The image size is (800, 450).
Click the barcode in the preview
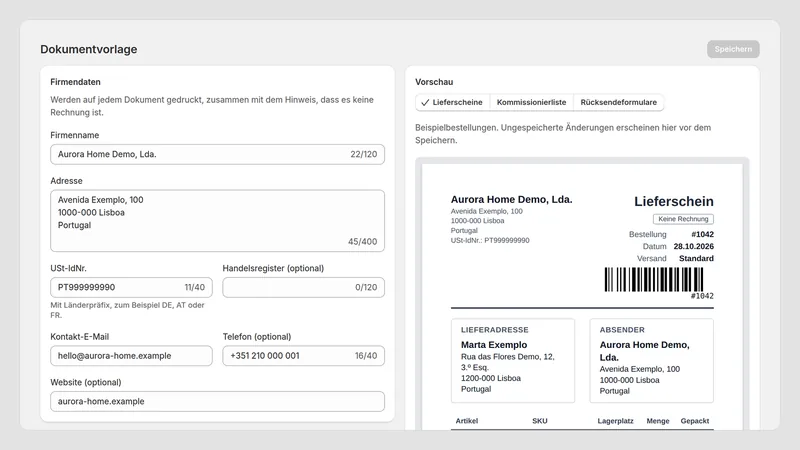654,280
